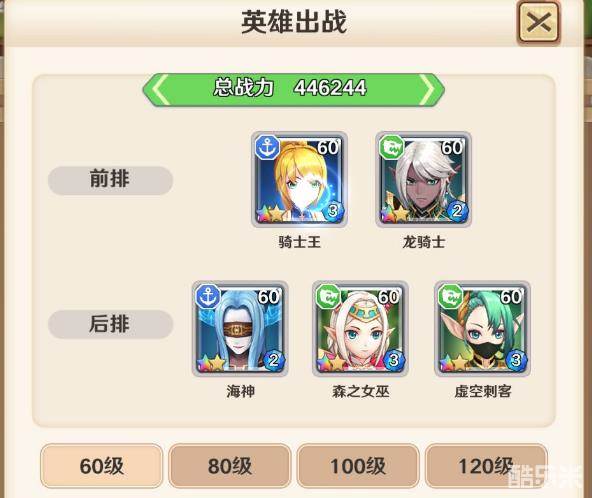The image size is (592, 498).
Task: Select the 虚空刺客 hero portrait
Action: (x=483, y=328)
